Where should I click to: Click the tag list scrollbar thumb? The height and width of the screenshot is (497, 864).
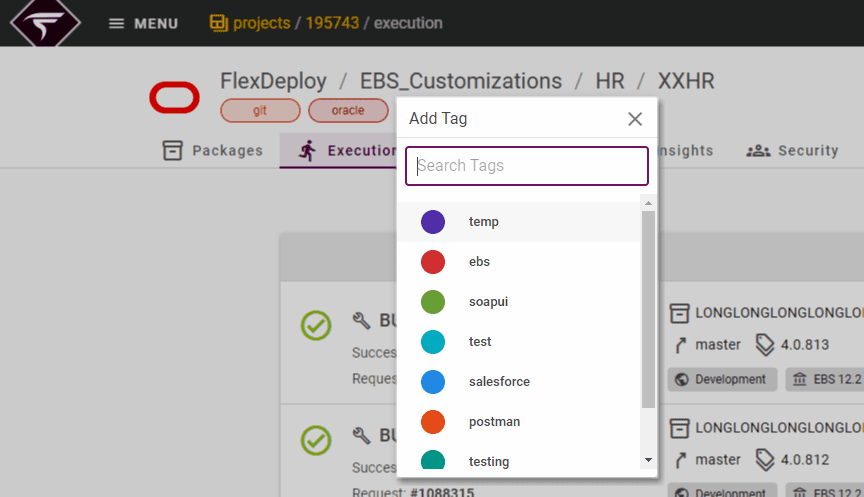click(649, 310)
